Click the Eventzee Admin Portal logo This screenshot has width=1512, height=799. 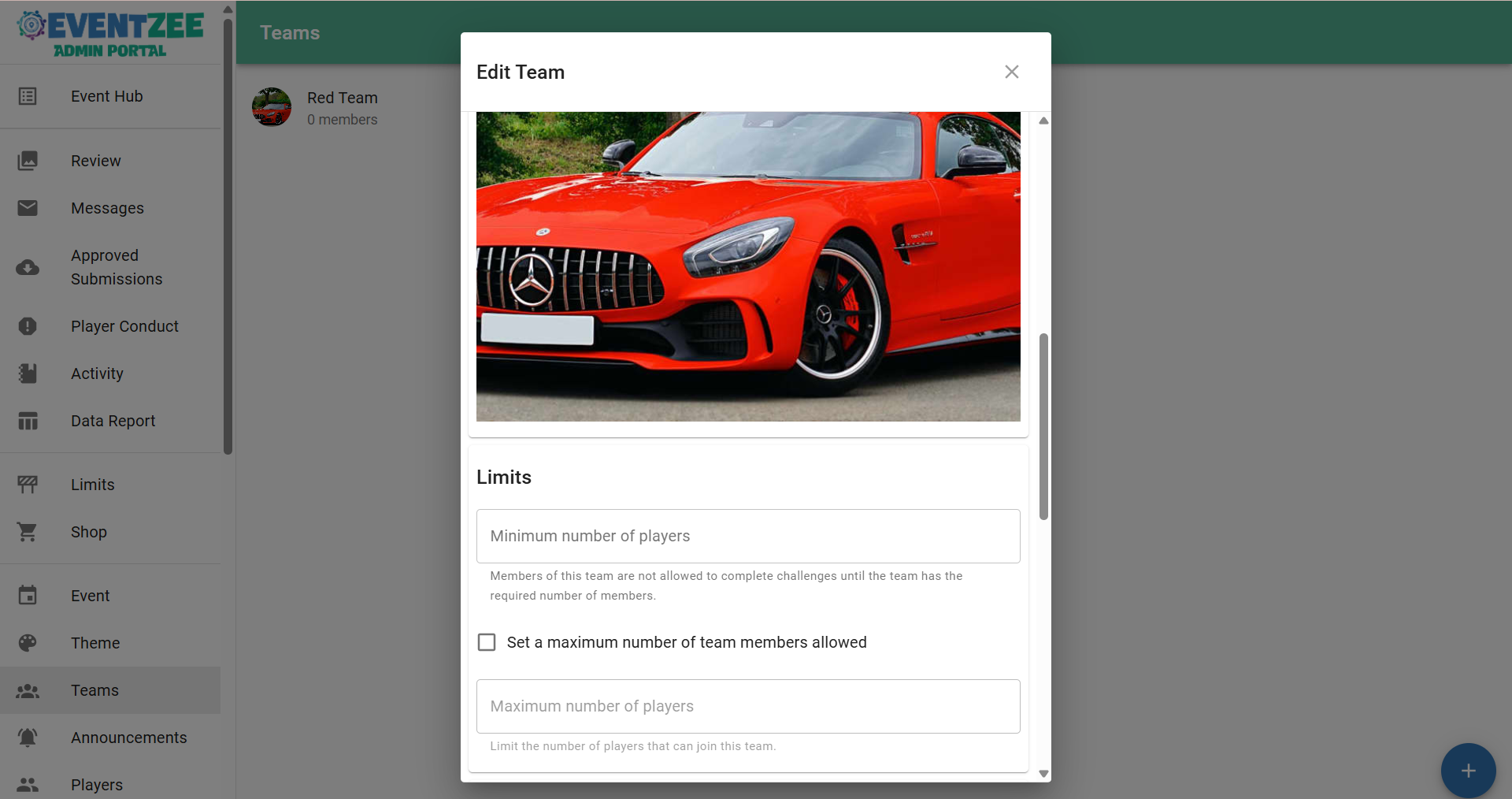(x=110, y=34)
